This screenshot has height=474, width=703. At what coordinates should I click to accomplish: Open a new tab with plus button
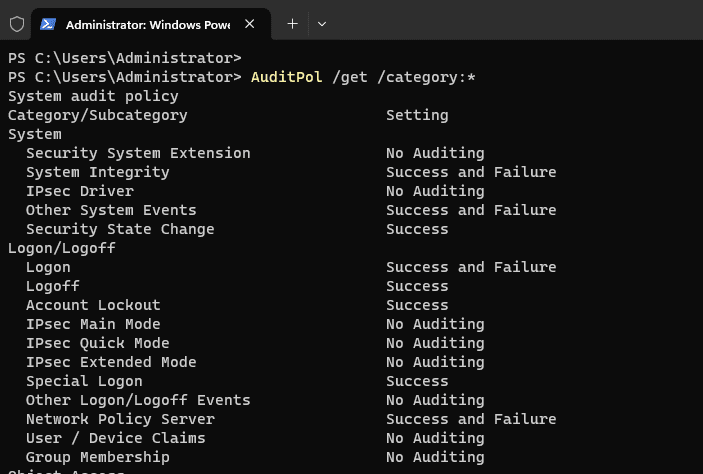tap(292, 24)
